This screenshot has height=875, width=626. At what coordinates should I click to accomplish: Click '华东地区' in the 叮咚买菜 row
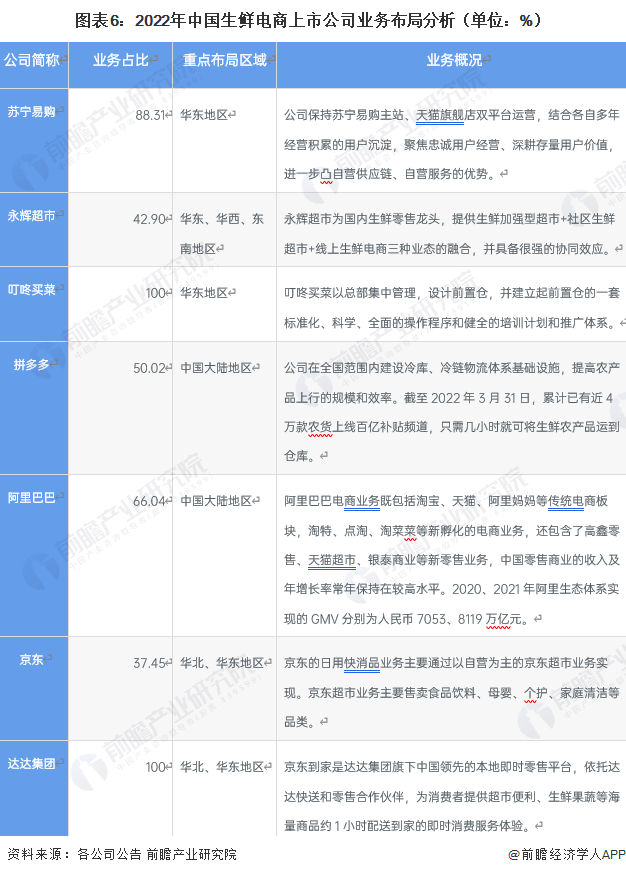coord(204,293)
